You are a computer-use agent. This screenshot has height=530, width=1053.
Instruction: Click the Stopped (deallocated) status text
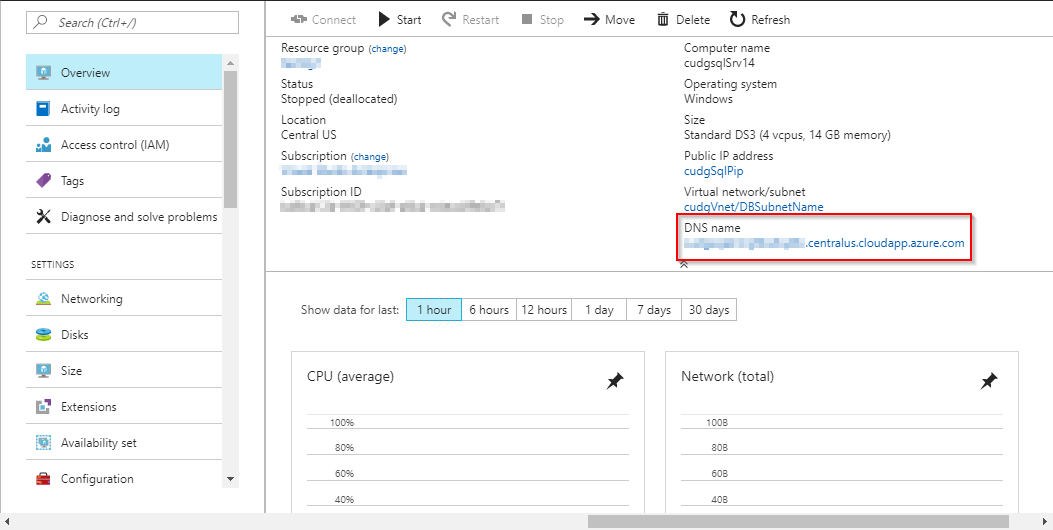[x=339, y=99]
